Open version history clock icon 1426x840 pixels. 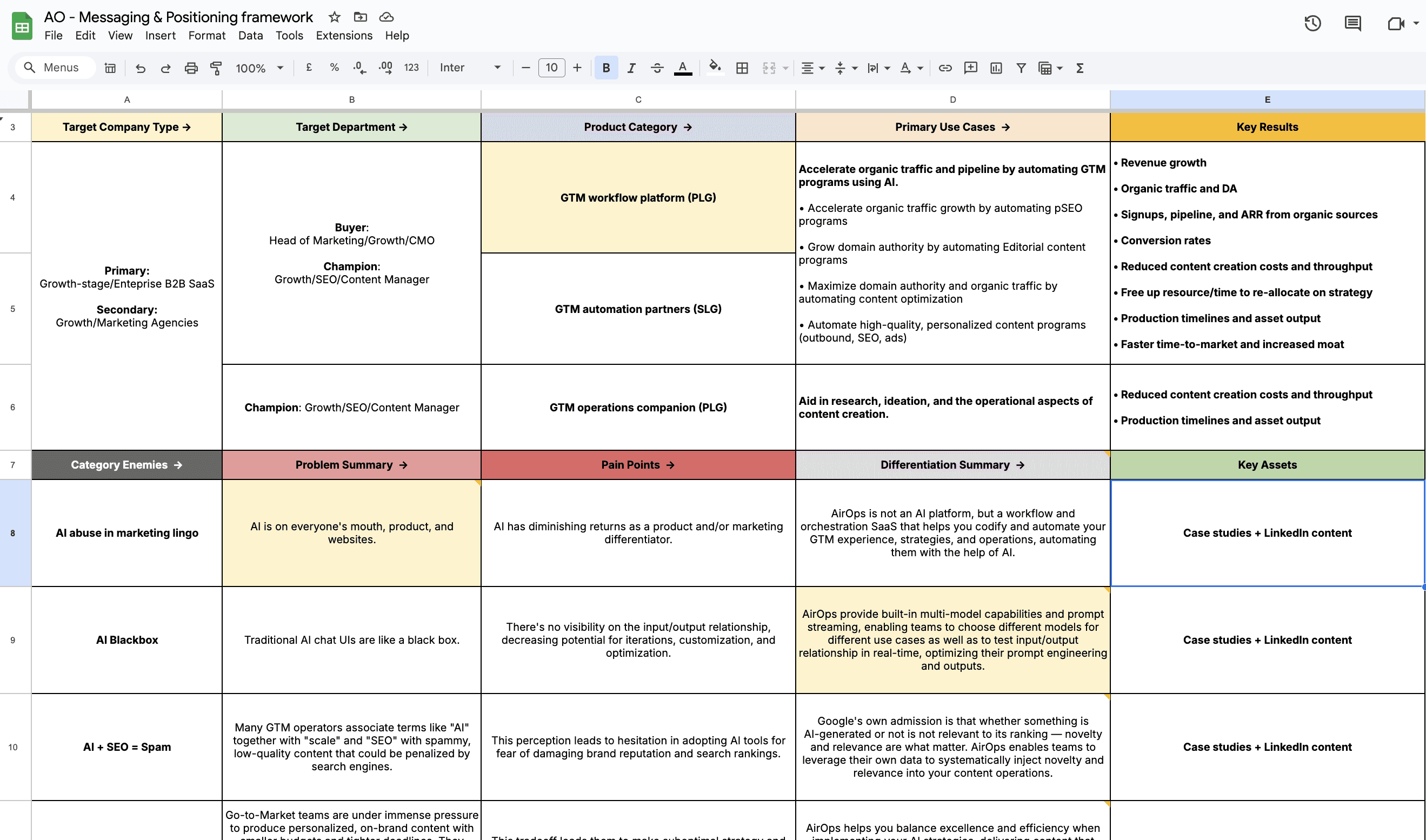coord(1312,24)
